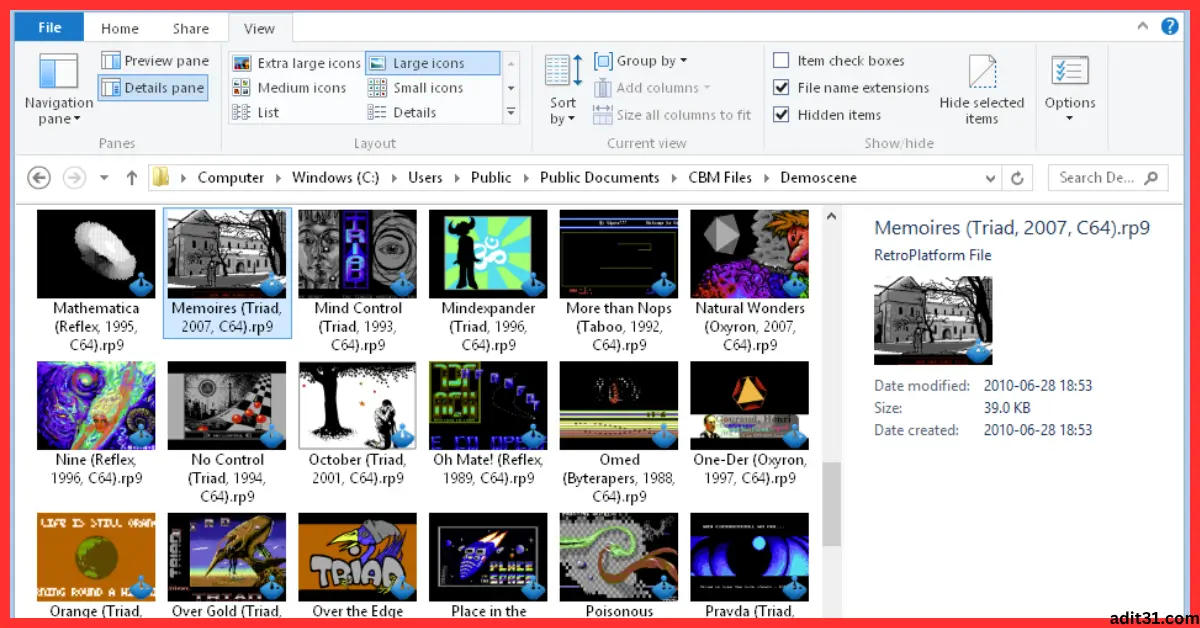Click the Date modified value in details pane
The image size is (1200, 628).
point(1038,386)
